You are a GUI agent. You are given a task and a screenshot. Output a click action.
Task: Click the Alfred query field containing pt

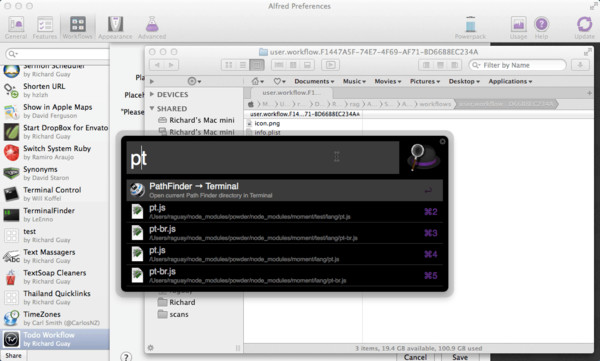click(262, 158)
